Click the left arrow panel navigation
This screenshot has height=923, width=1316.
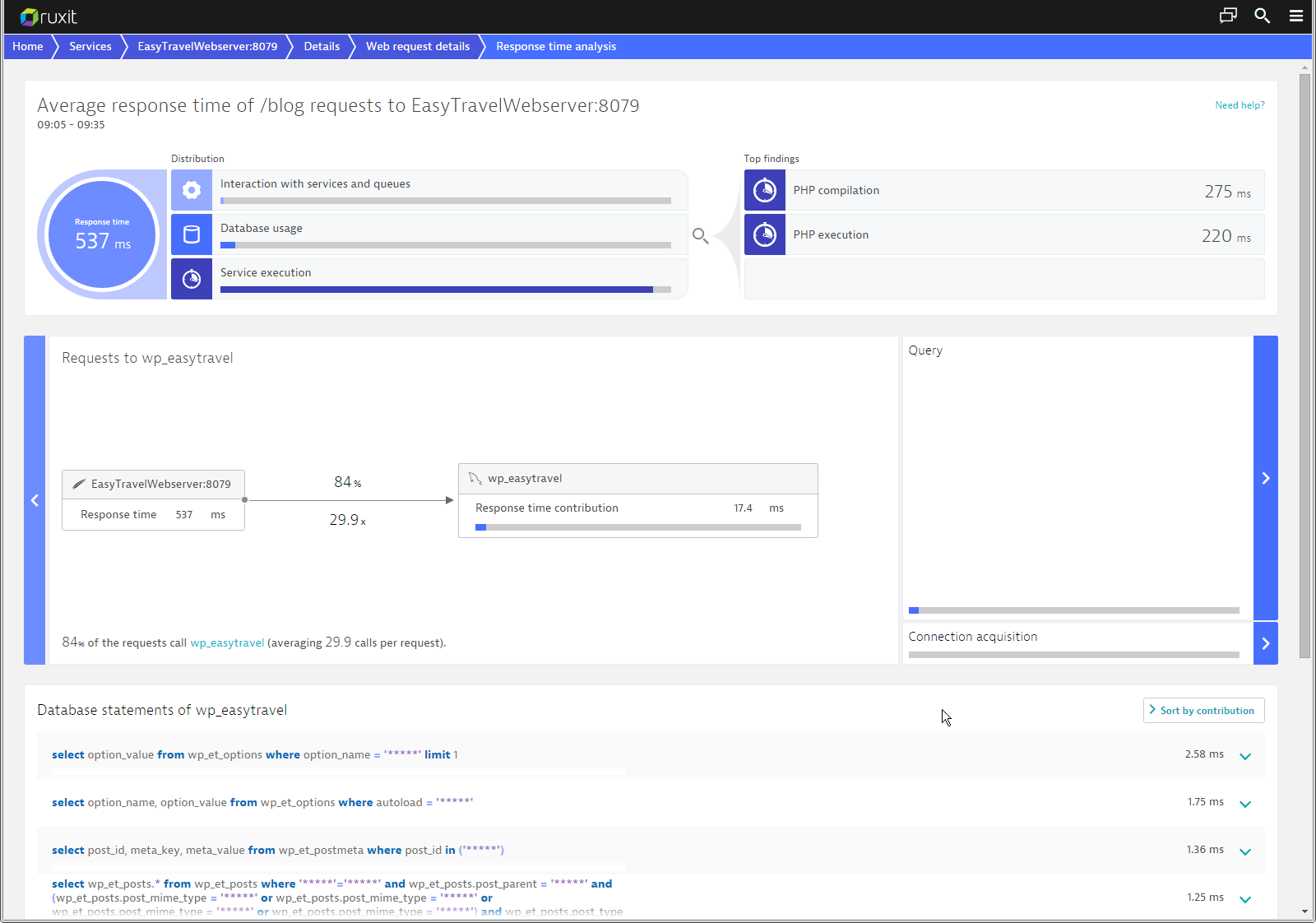(x=35, y=500)
